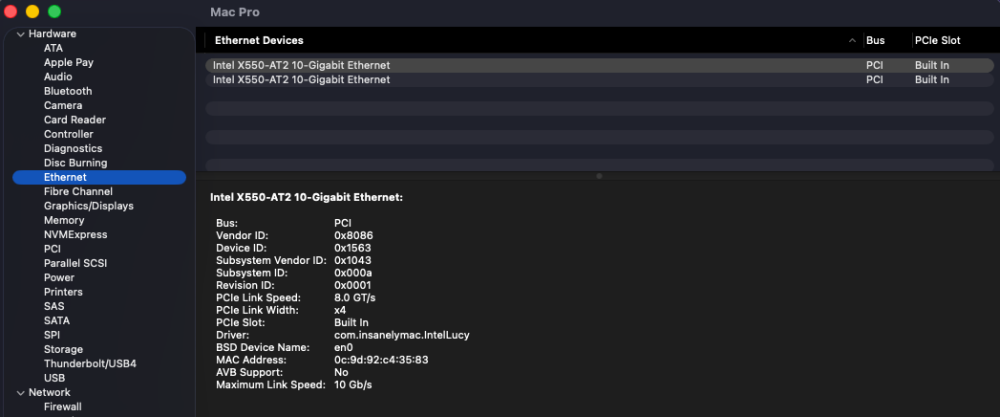Click AVB Support value No

341,372
